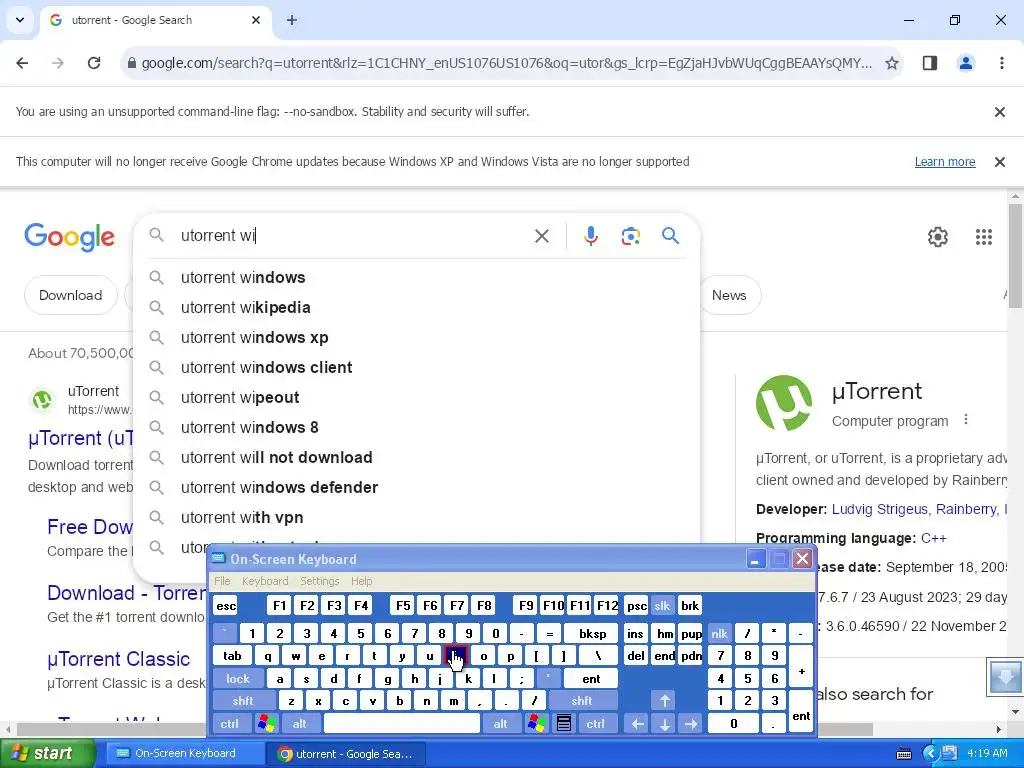Click in the Google search input field
The height and width of the screenshot is (768, 1024).
[x=353, y=236]
